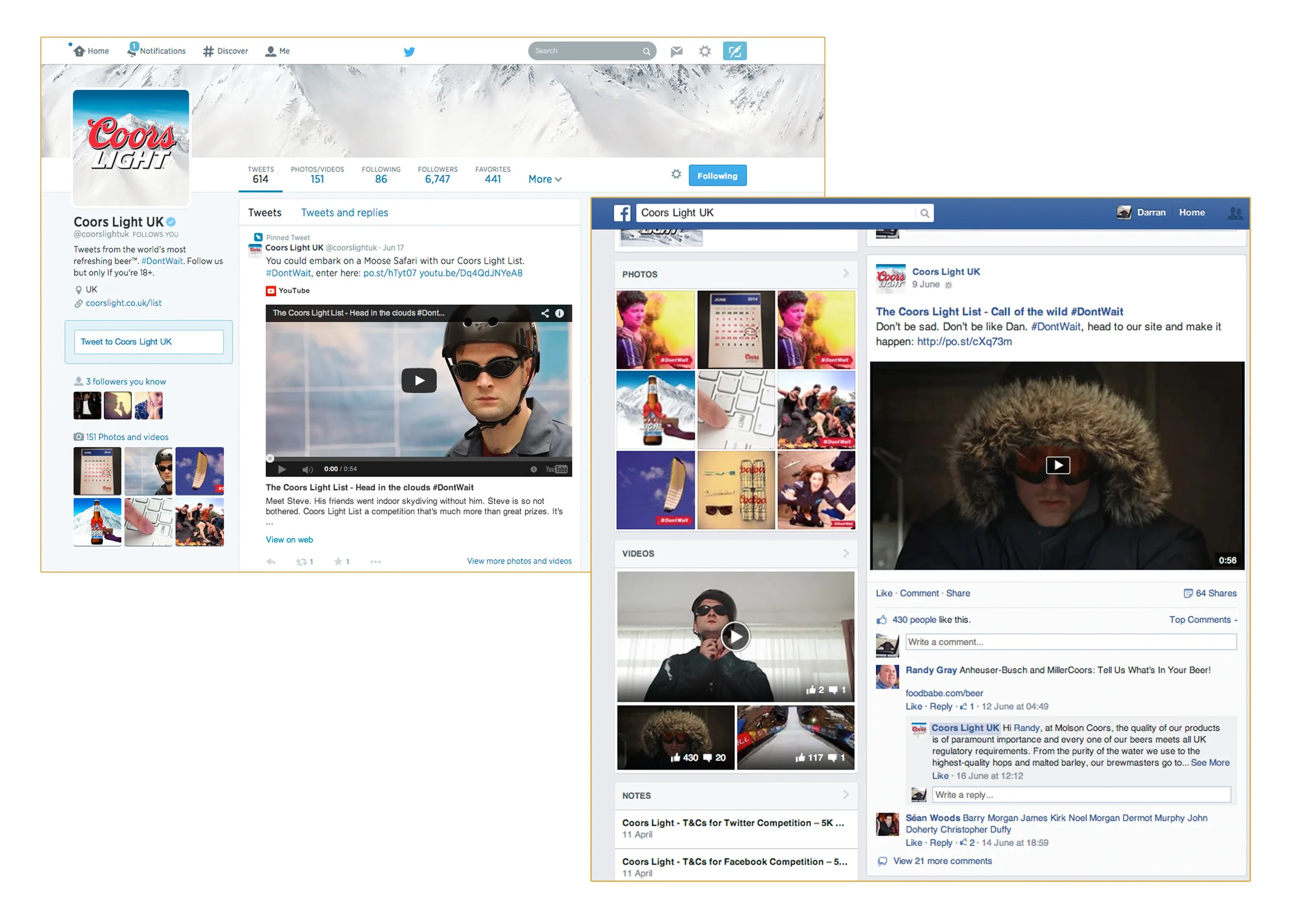Viewport: 1307px width, 924px height.
Task: Open 3 followers you know link
Action: (x=126, y=382)
